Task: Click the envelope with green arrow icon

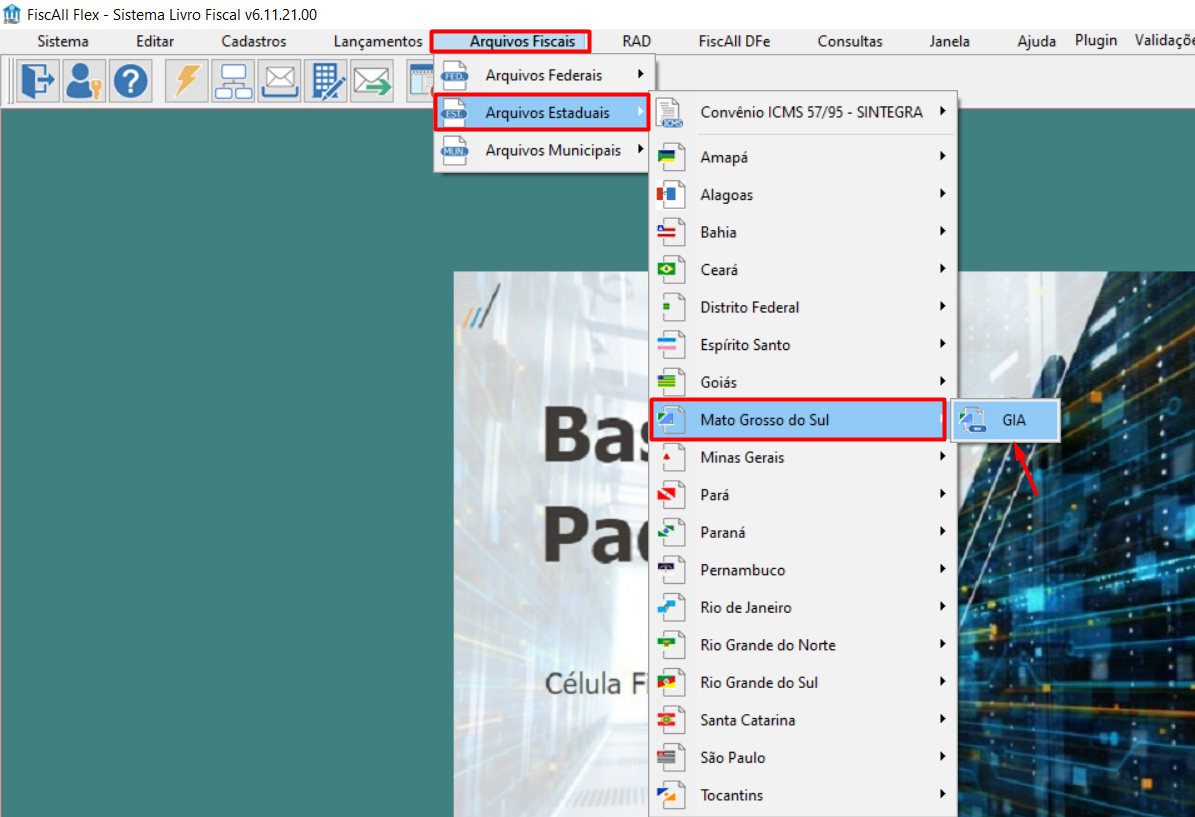Action: click(372, 81)
